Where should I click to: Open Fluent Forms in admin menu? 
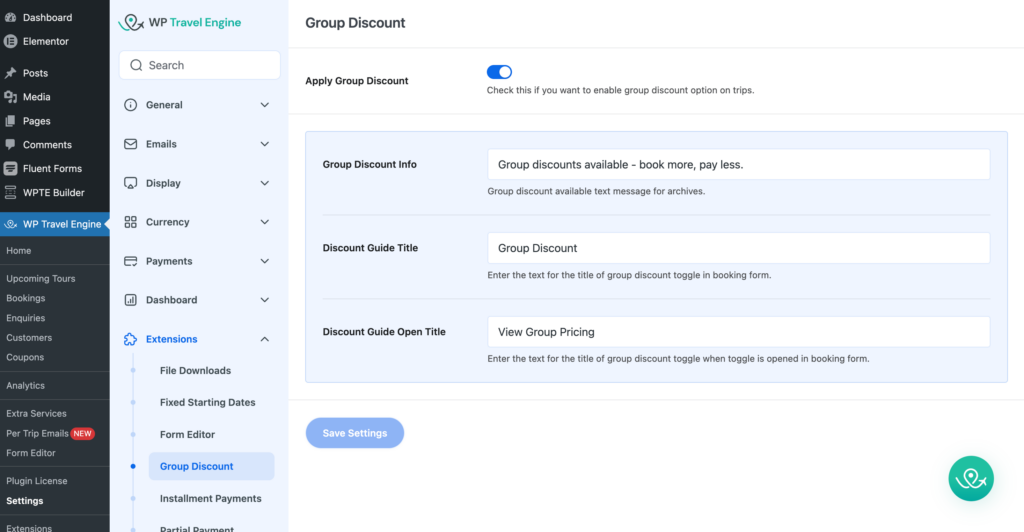[x=52, y=169]
